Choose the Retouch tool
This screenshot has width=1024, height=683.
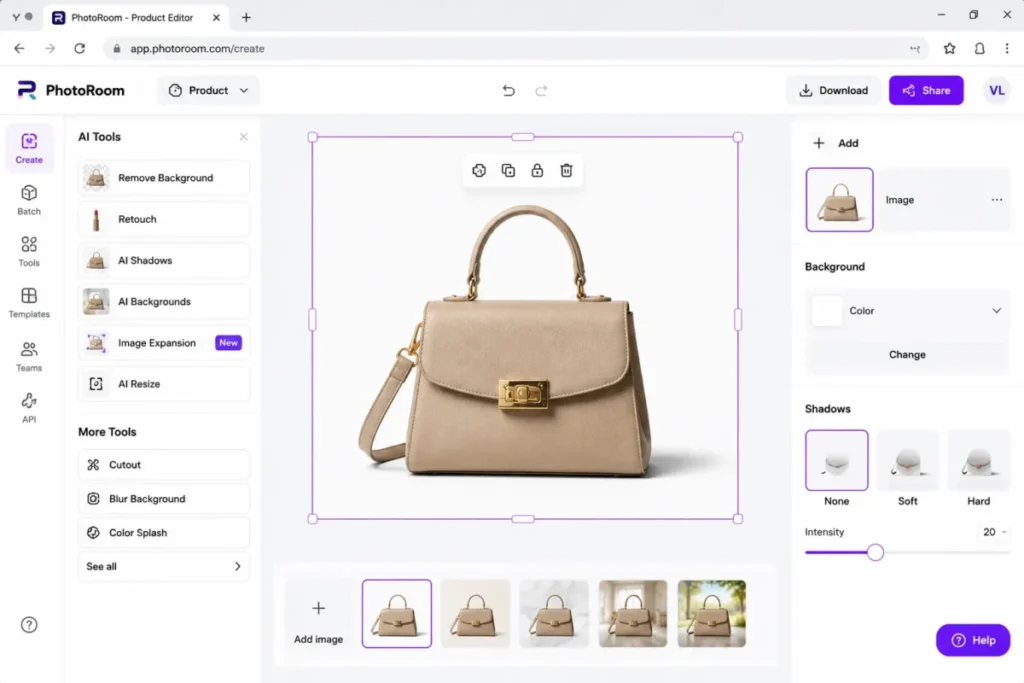click(x=164, y=219)
